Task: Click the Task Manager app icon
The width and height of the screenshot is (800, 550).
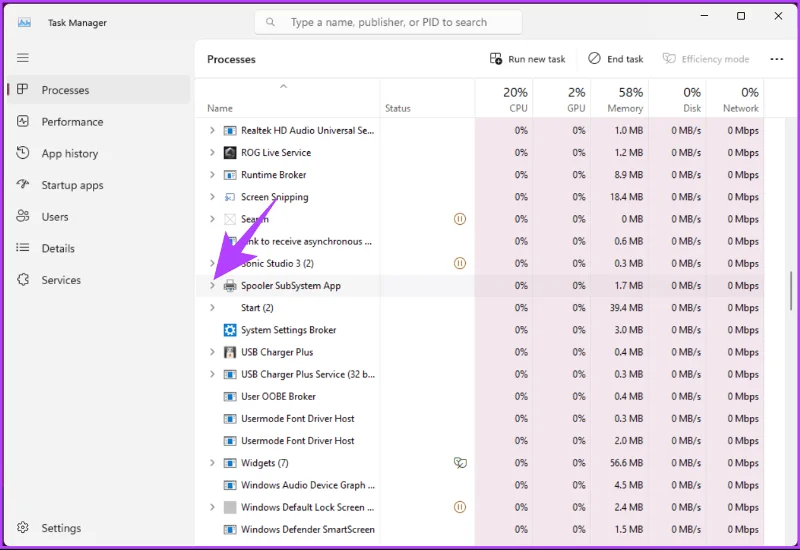Action: (x=24, y=22)
